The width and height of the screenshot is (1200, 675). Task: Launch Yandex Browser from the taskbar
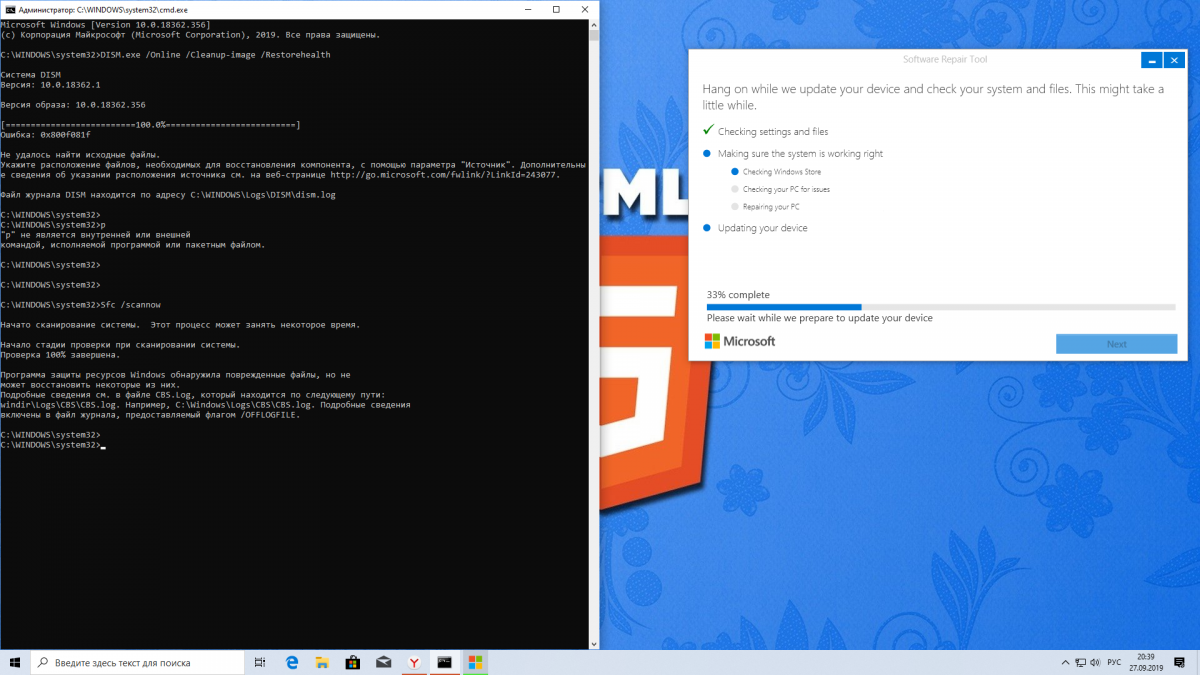[414, 662]
